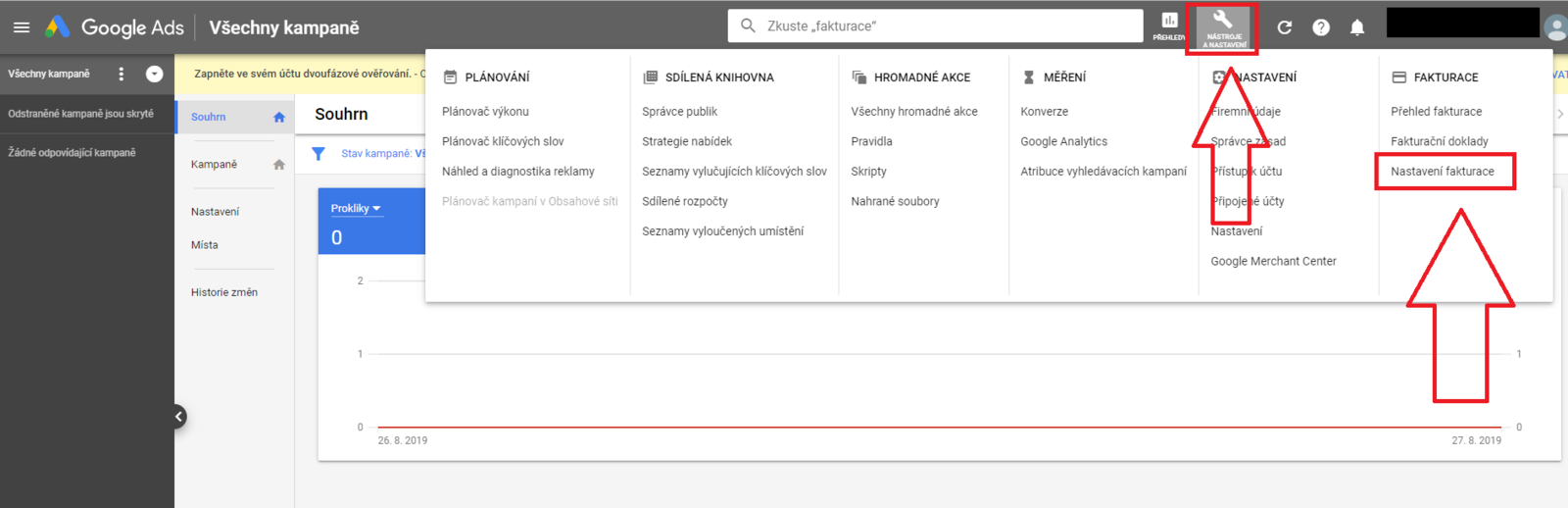
Task: Open the notifications bell
Action: point(1357,27)
